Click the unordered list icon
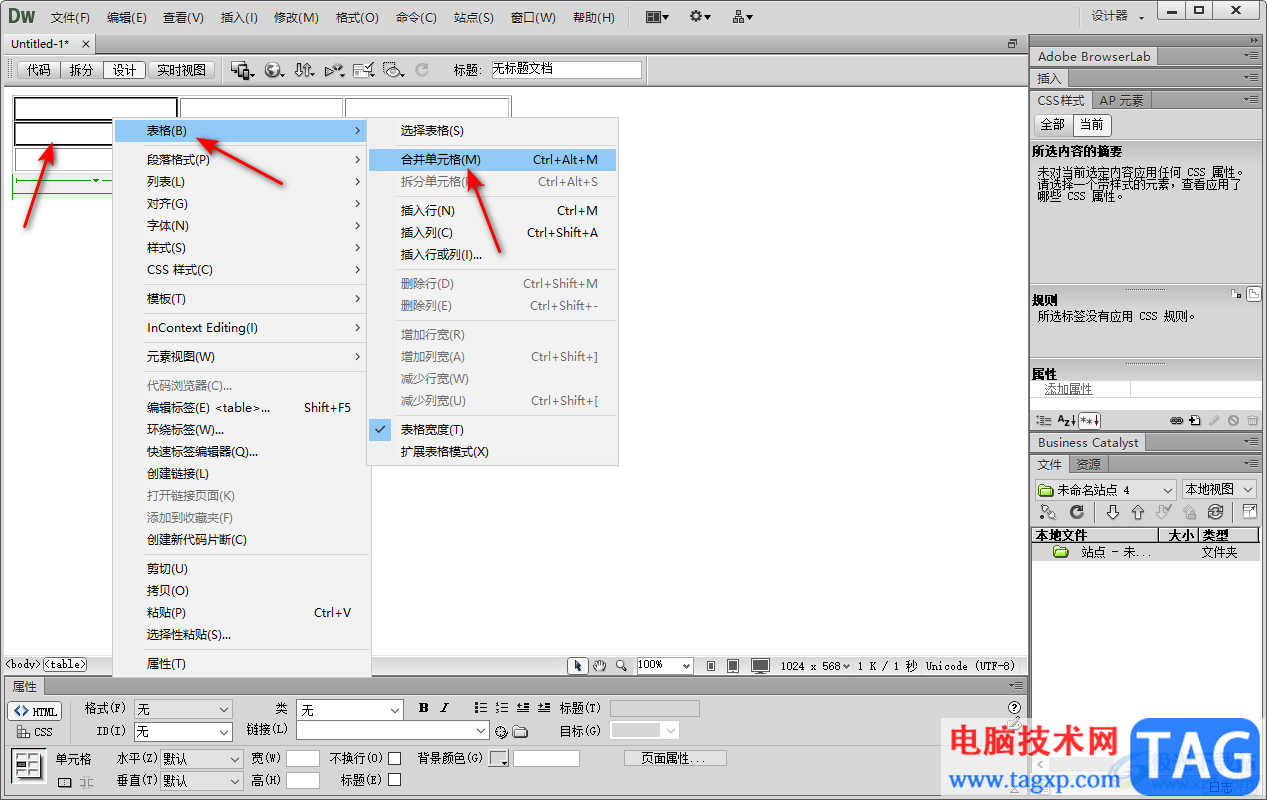This screenshot has height=800, width=1267. (x=481, y=708)
